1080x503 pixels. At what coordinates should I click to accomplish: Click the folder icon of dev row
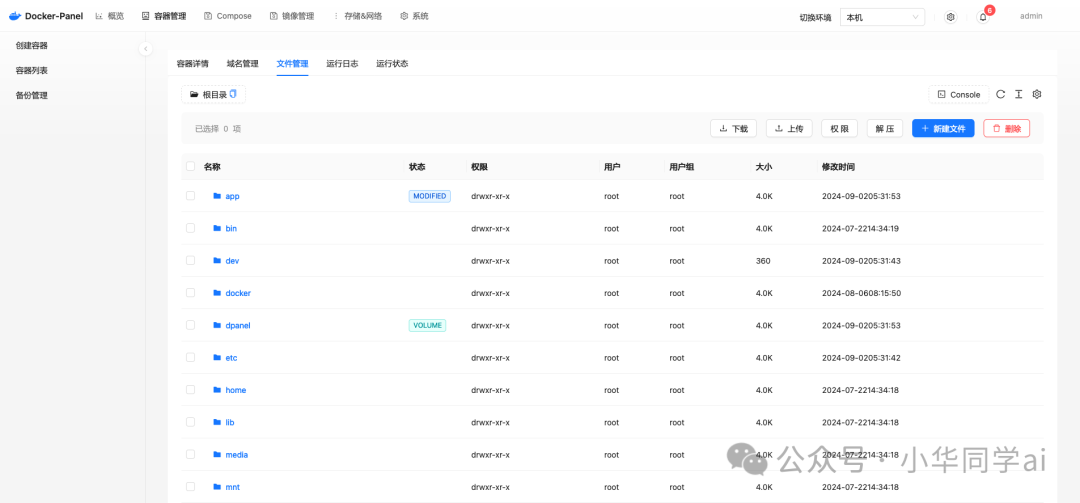click(217, 260)
